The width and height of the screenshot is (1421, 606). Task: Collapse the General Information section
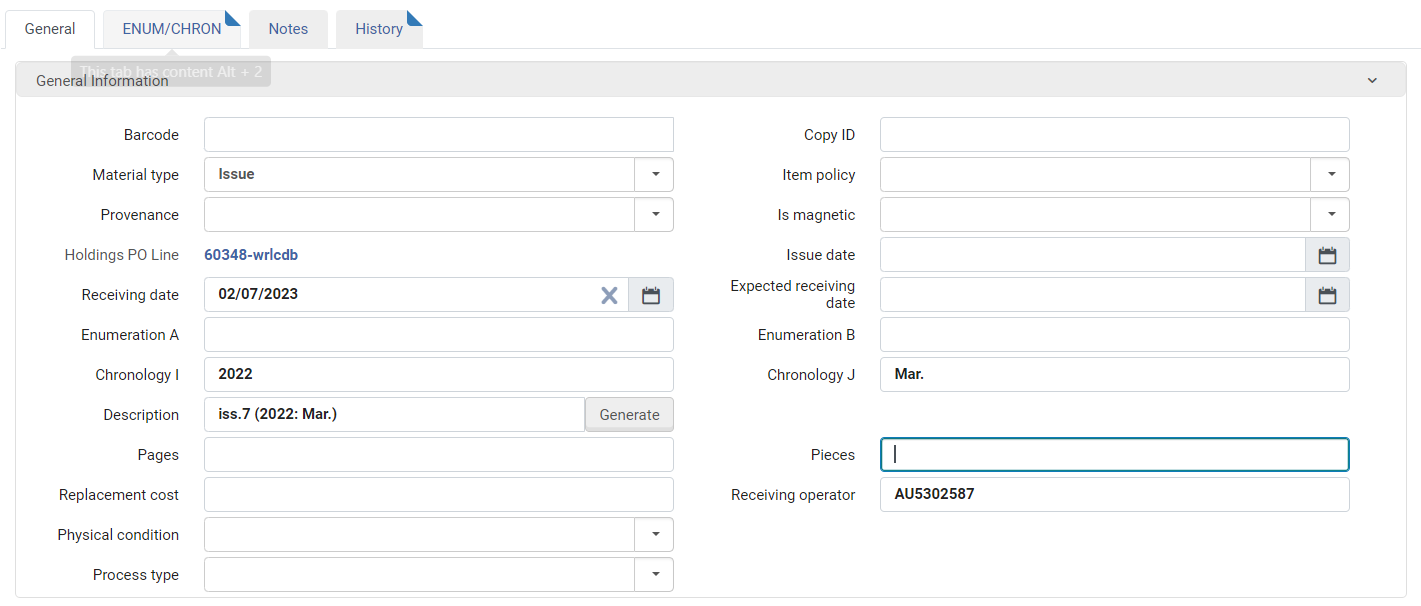[1372, 80]
